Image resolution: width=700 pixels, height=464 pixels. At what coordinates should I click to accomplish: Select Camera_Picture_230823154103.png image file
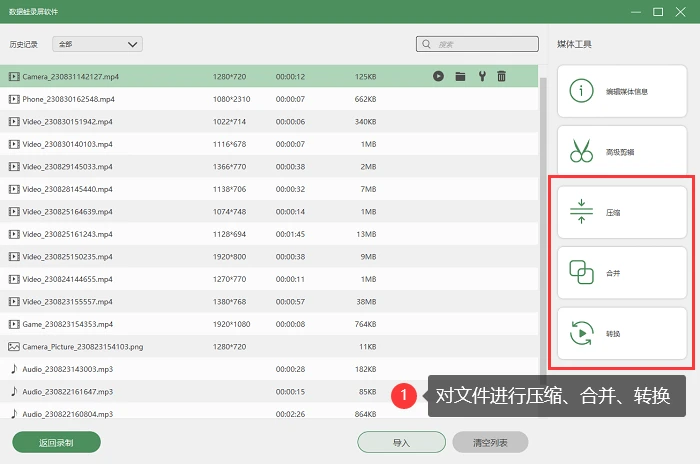269,347
